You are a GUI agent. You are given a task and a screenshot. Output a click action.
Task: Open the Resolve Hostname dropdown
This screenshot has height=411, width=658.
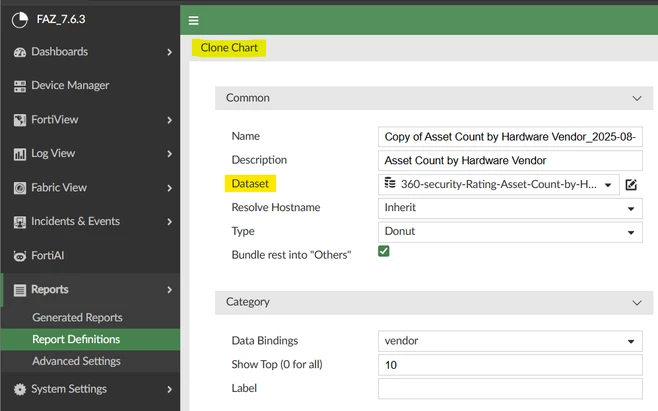tap(510, 208)
